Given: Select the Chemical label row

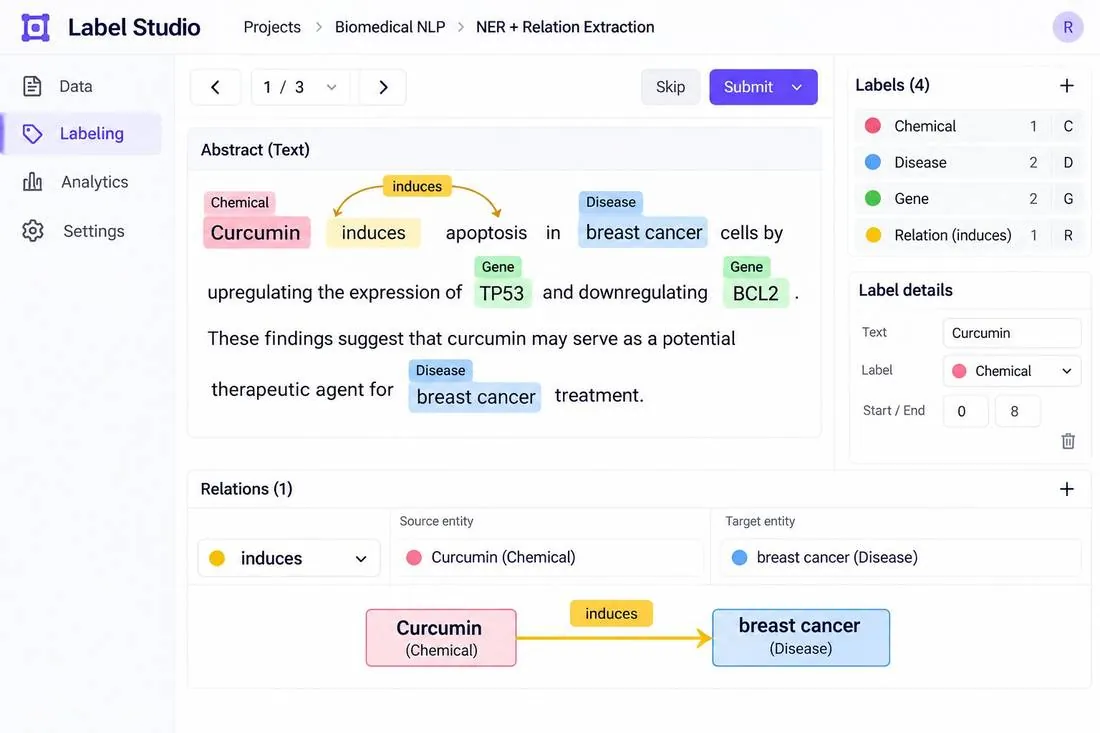Looking at the screenshot, I should coord(968,126).
